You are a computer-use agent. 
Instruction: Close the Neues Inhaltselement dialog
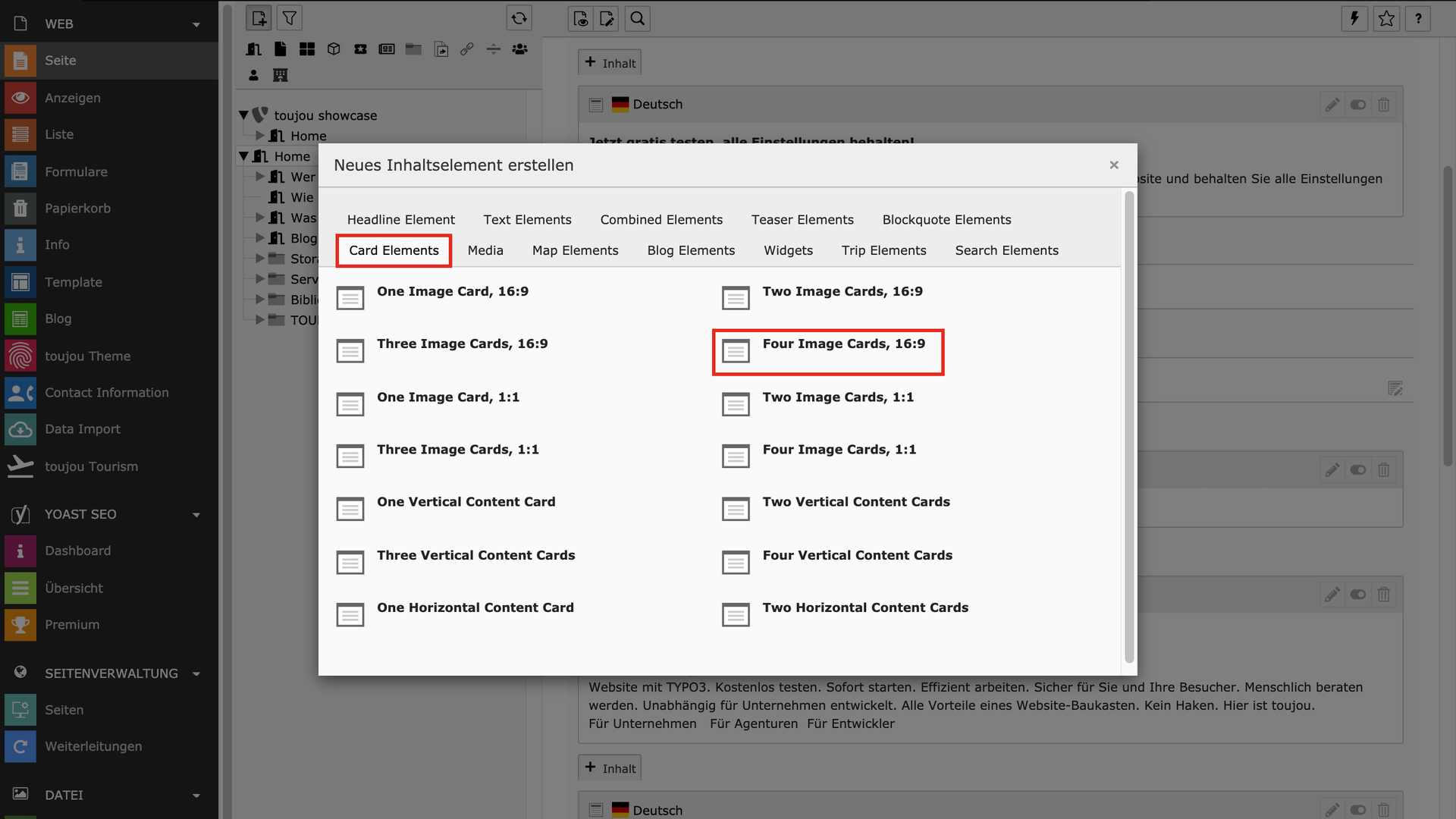point(1113,165)
